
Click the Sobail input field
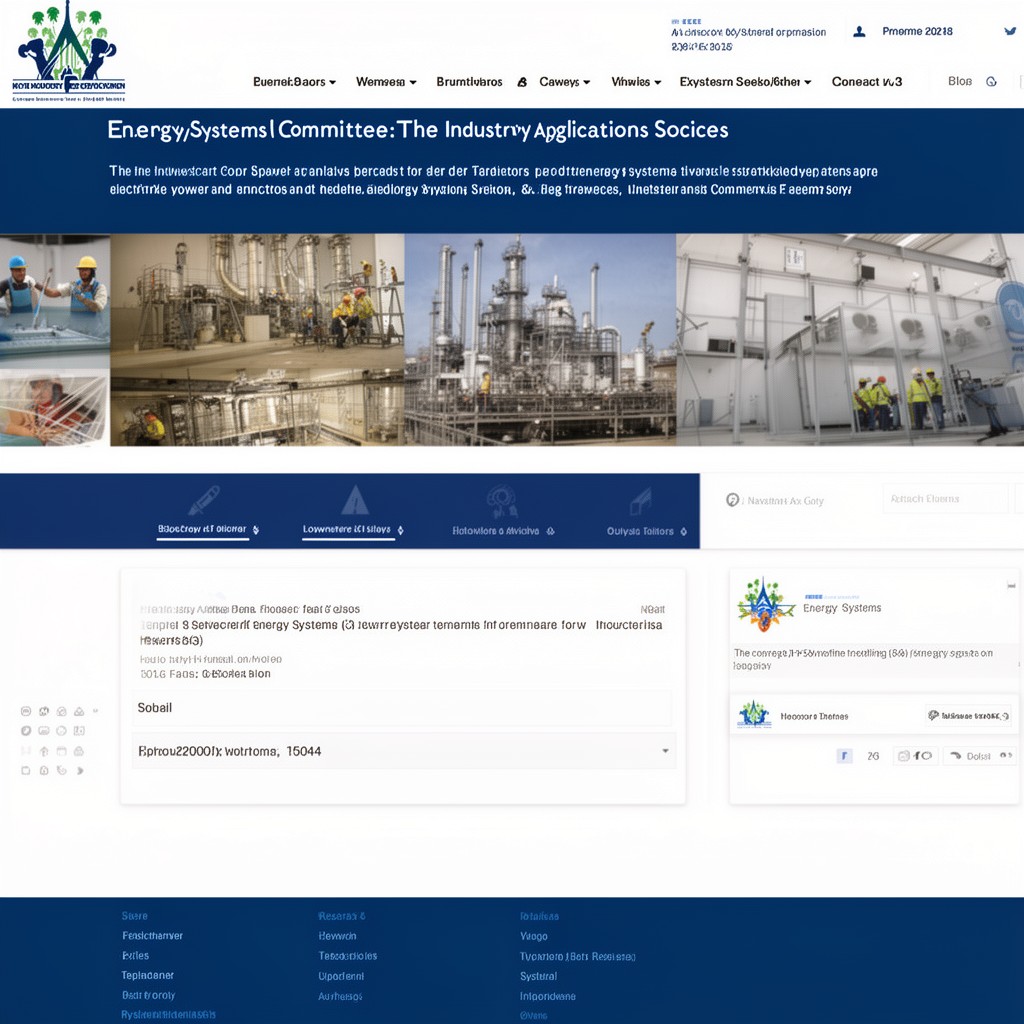click(402, 708)
